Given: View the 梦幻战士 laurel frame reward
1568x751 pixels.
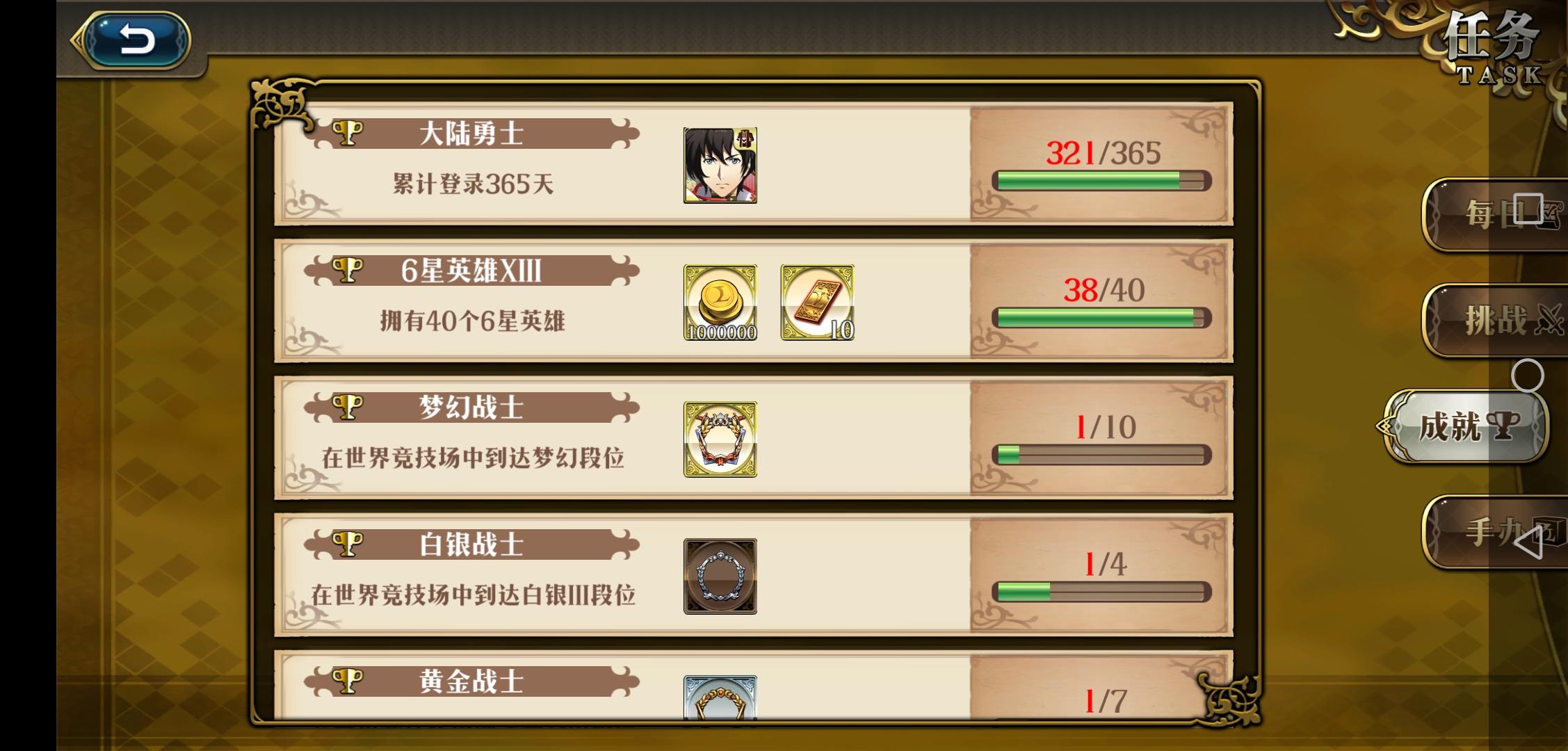Looking at the screenshot, I should point(720,439).
